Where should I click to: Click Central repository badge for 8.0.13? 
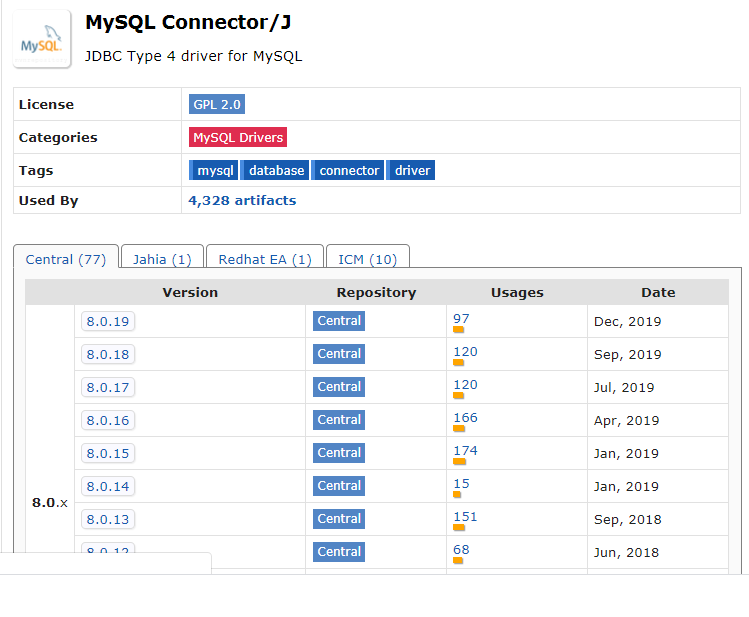click(339, 518)
